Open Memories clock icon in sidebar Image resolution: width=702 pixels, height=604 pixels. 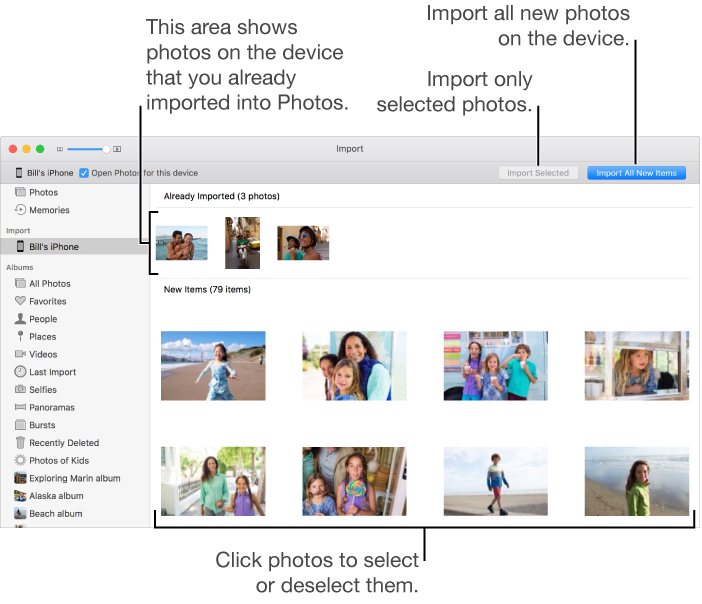(x=20, y=210)
